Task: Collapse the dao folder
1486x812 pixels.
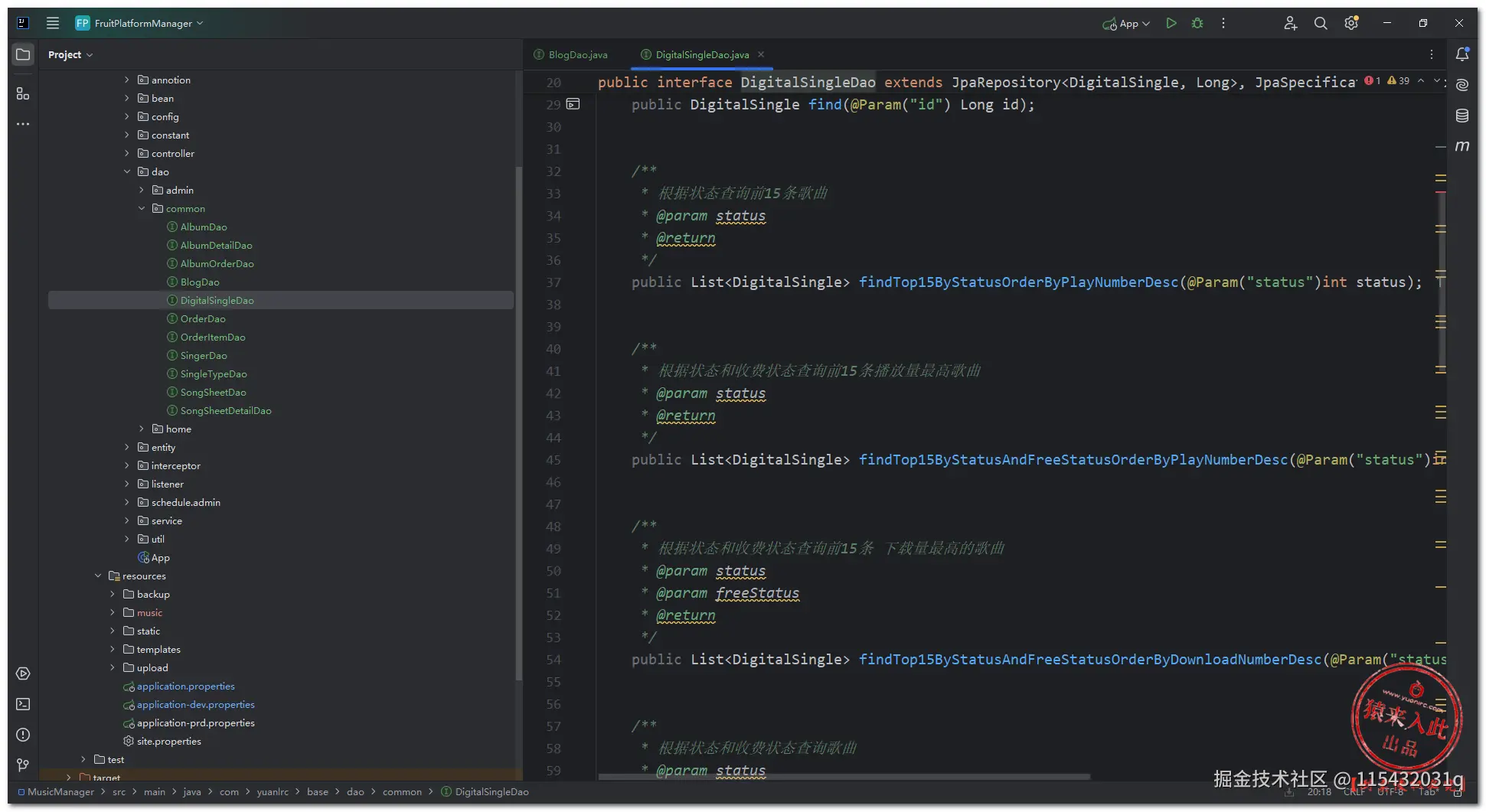Action: pos(127,171)
